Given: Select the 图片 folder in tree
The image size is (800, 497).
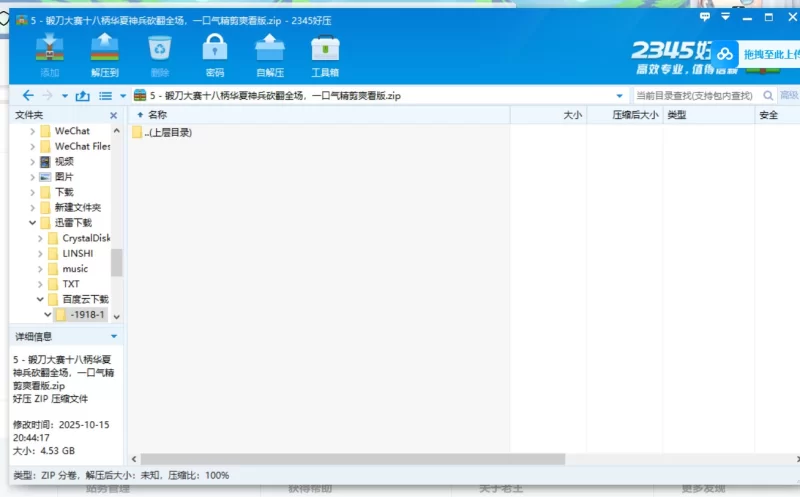Looking at the screenshot, I should pos(64,177).
